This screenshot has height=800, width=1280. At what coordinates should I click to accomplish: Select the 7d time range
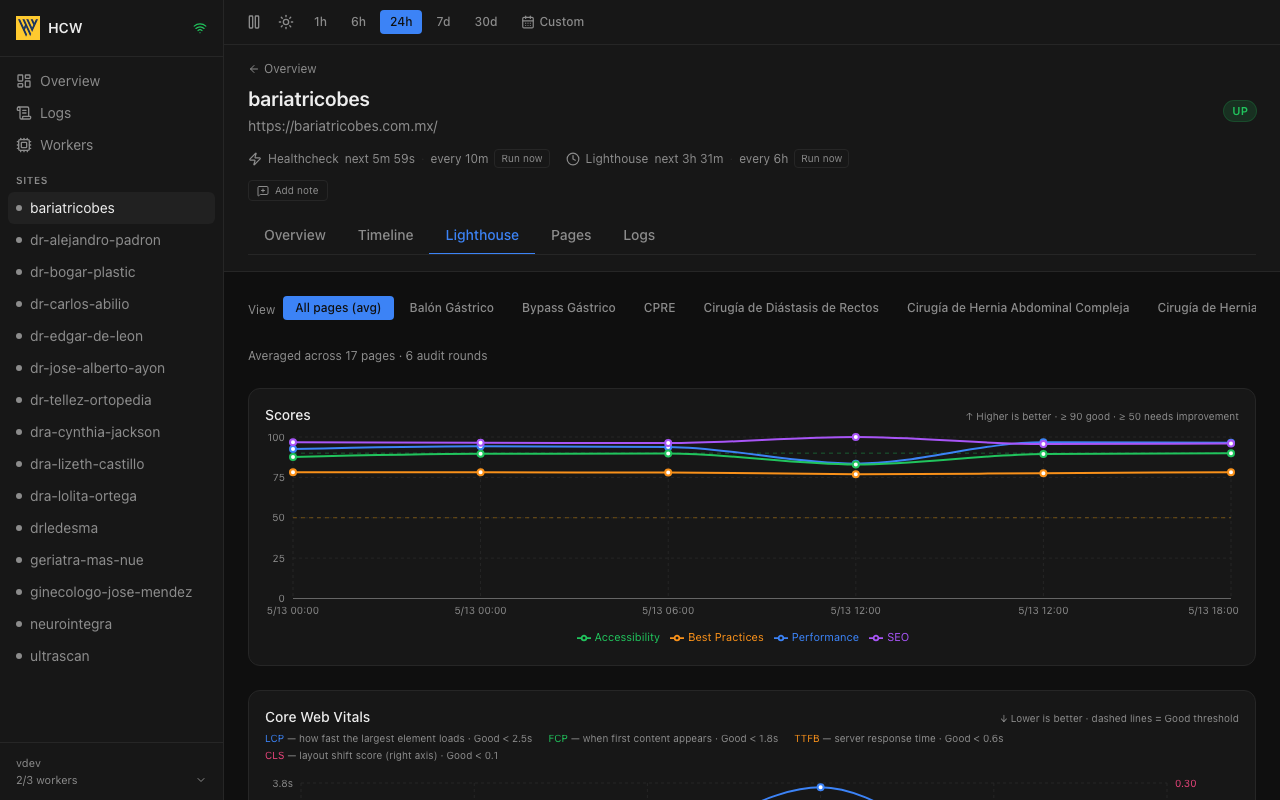click(443, 22)
